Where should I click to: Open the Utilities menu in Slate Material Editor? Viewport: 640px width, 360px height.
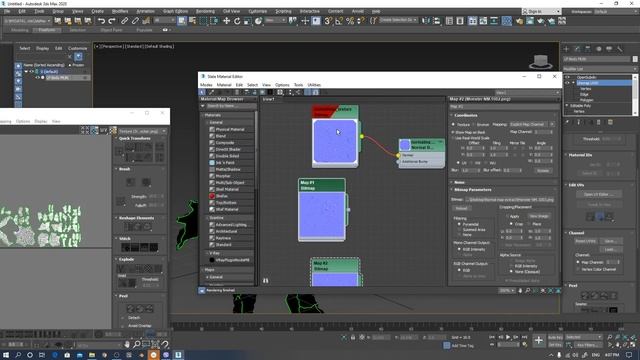[314, 85]
